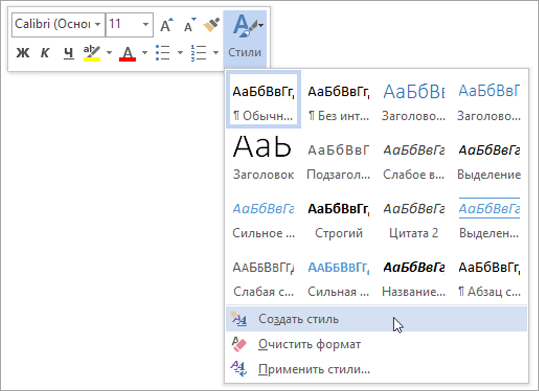
Task: Click the Применить стили icon
Action: [239, 369]
